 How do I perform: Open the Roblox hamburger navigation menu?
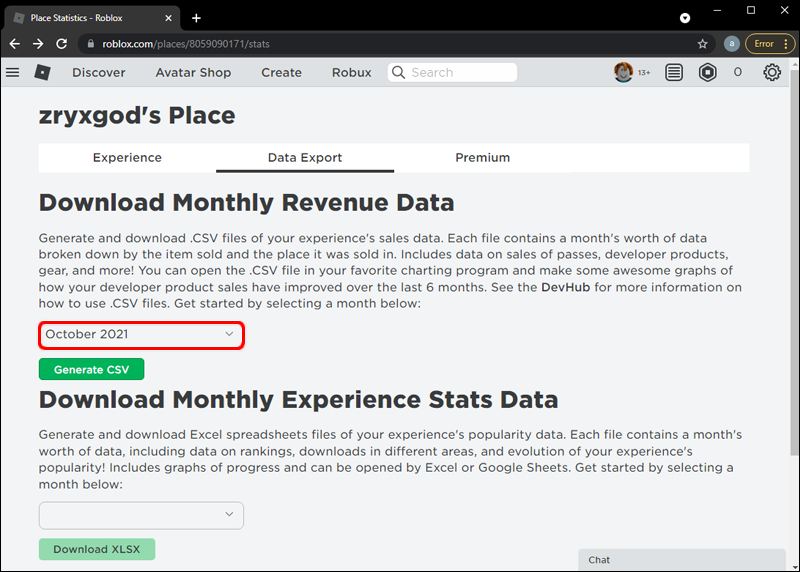[13, 72]
